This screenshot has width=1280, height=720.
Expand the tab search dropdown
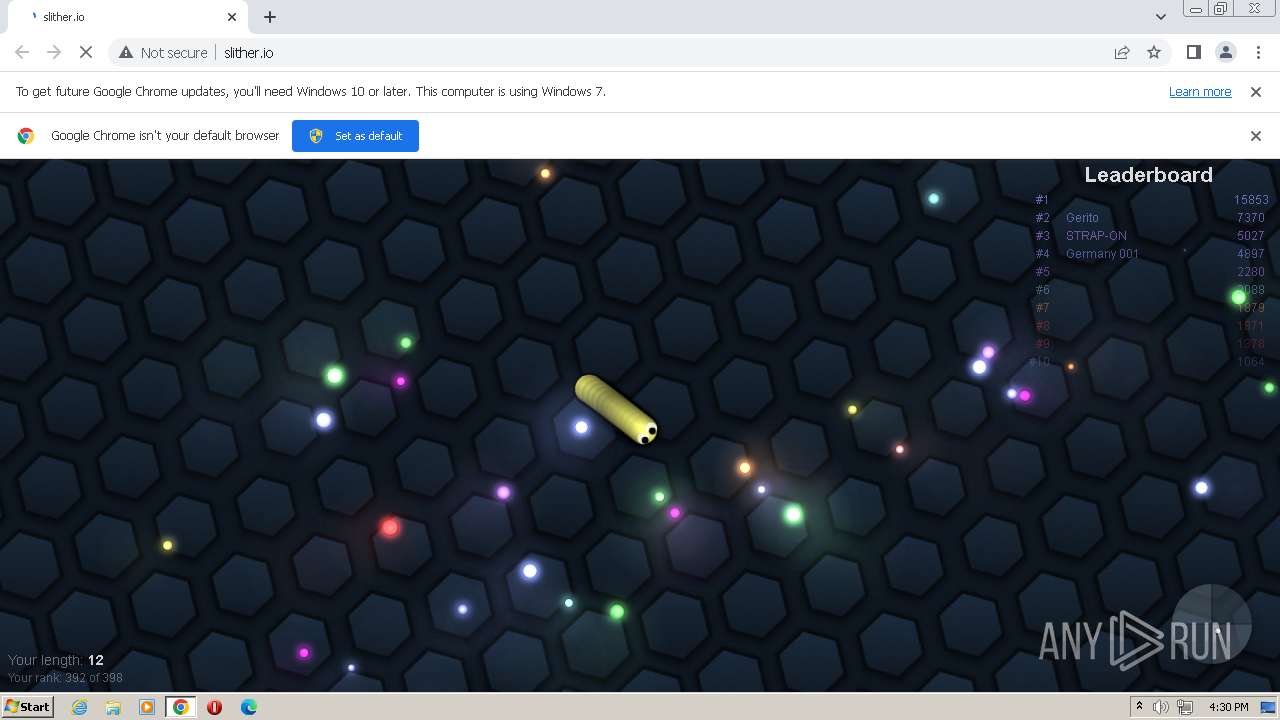coord(1160,17)
